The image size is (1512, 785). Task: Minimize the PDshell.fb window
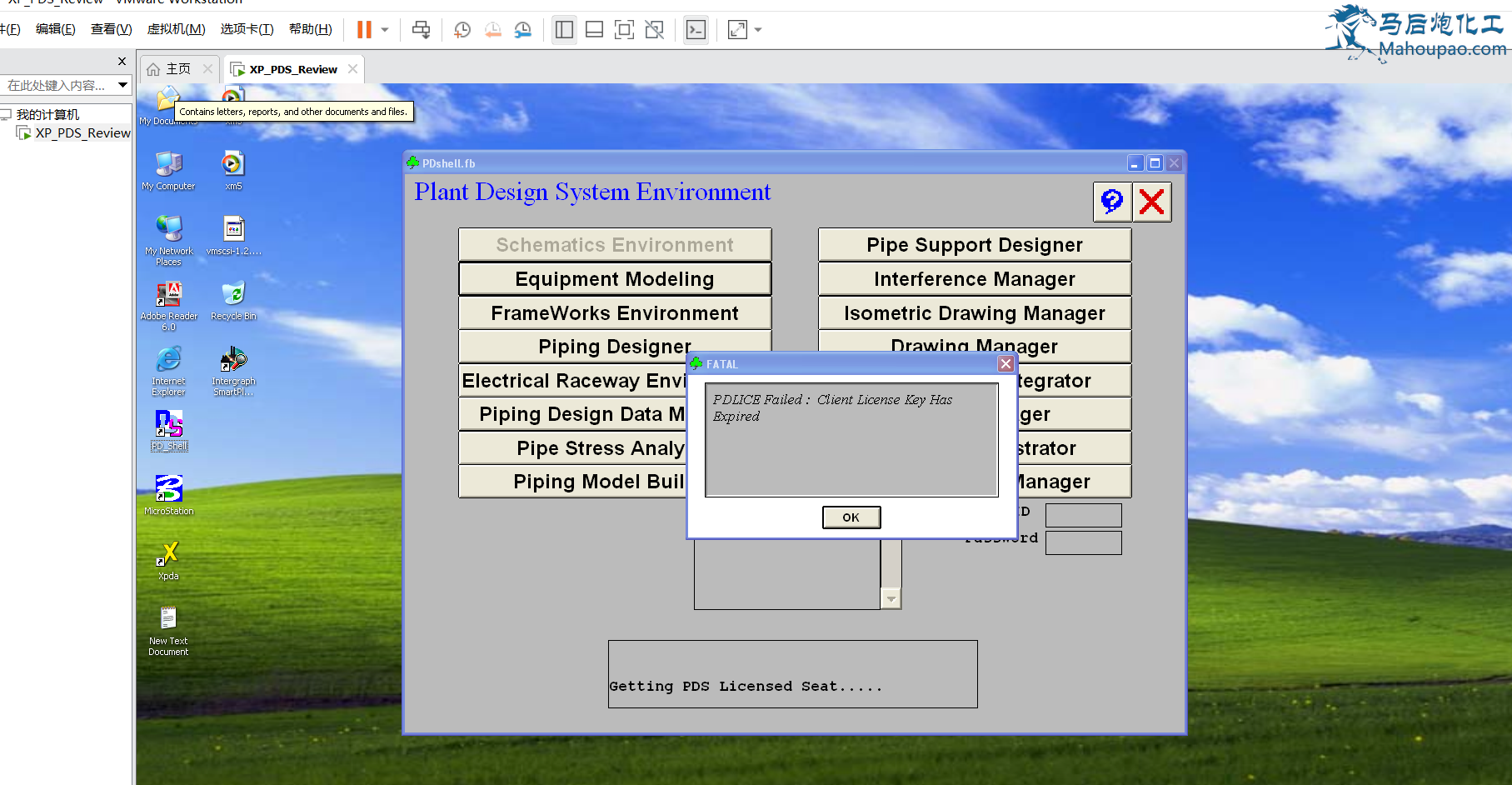coord(1135,163)
